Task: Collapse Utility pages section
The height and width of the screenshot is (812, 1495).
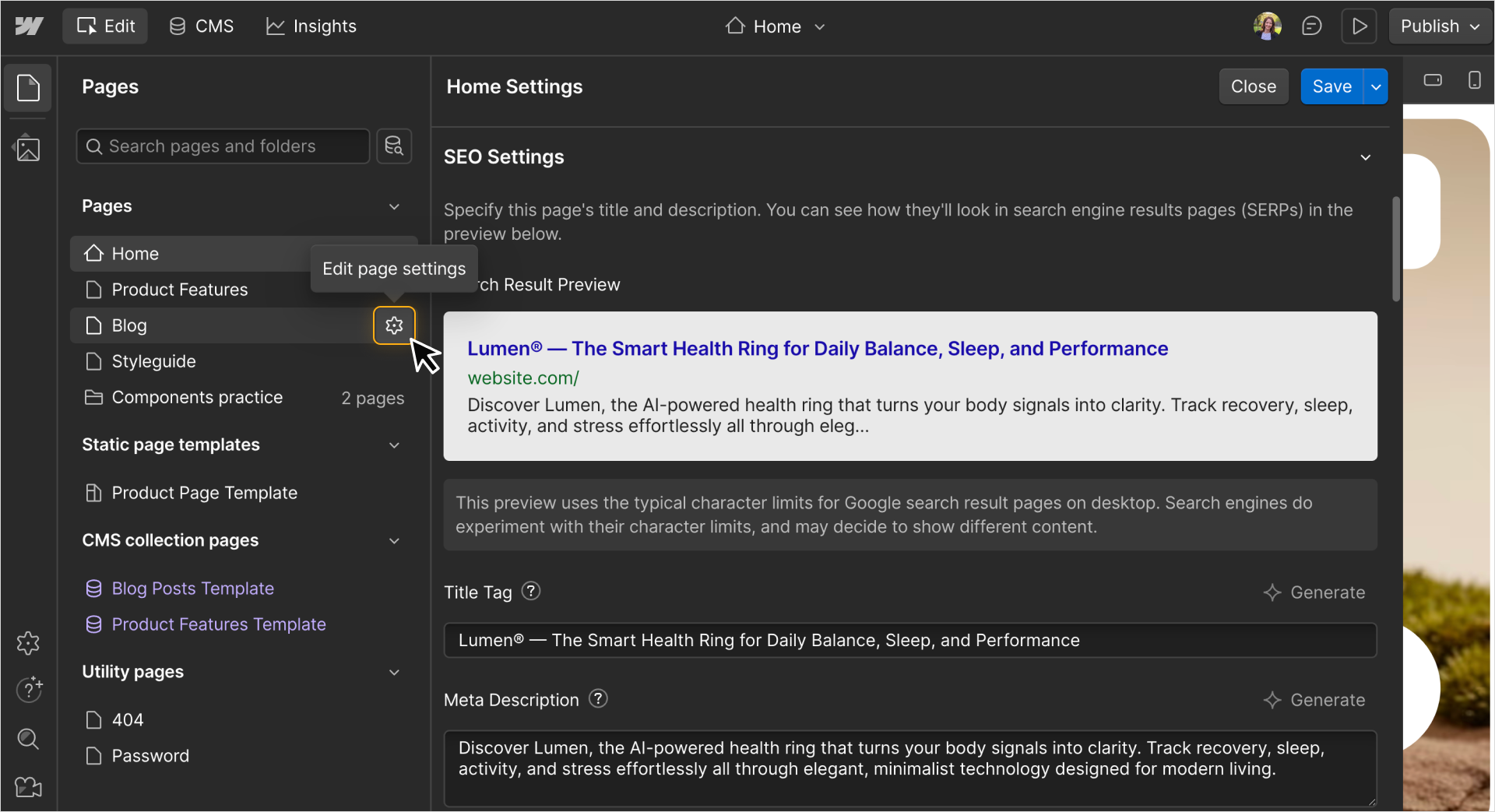Action: [x=394, y=673]
